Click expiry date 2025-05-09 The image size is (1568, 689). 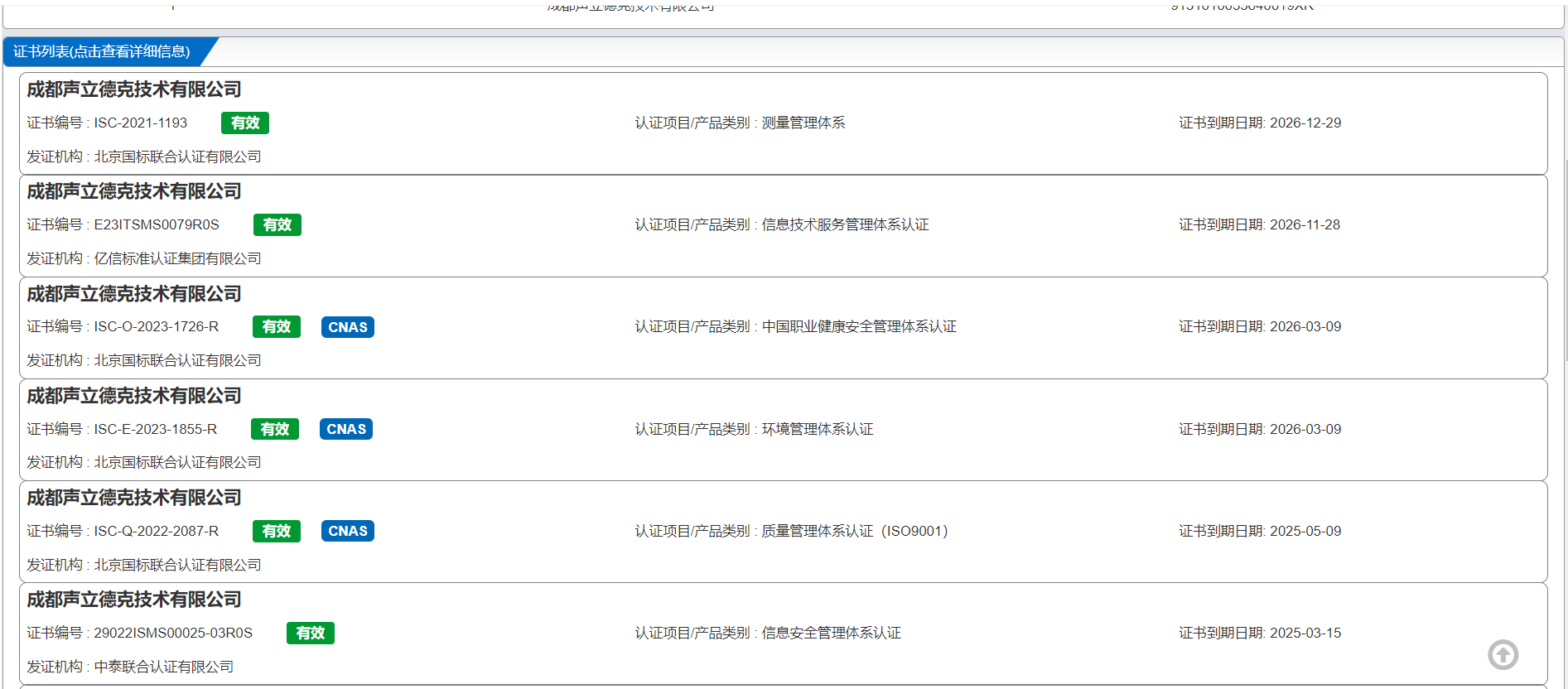(x=1305, y=531)
